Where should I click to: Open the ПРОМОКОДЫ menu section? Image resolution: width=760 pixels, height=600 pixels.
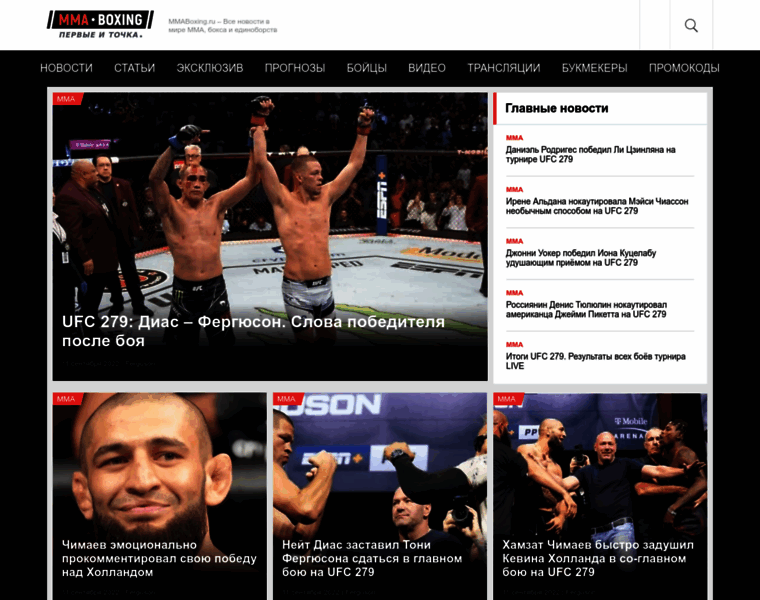[684, 68]
